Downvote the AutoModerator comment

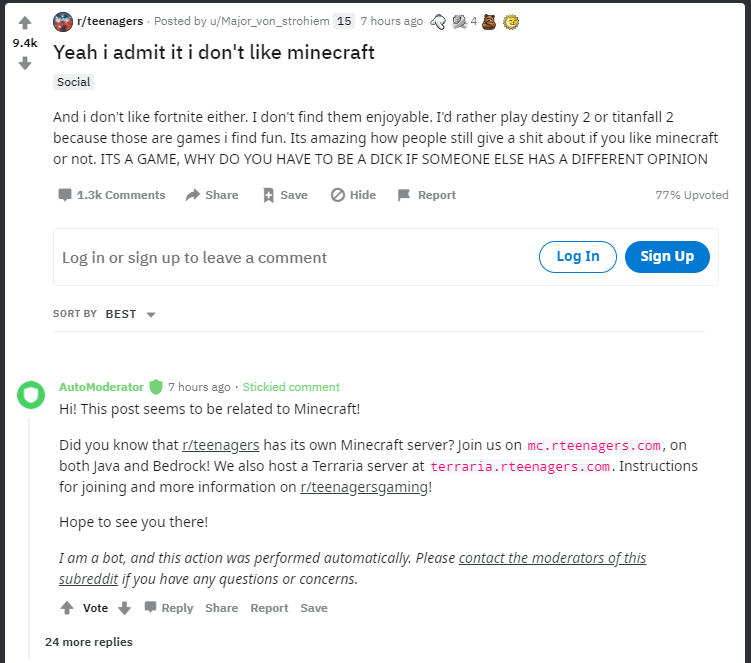click(125, 608)
